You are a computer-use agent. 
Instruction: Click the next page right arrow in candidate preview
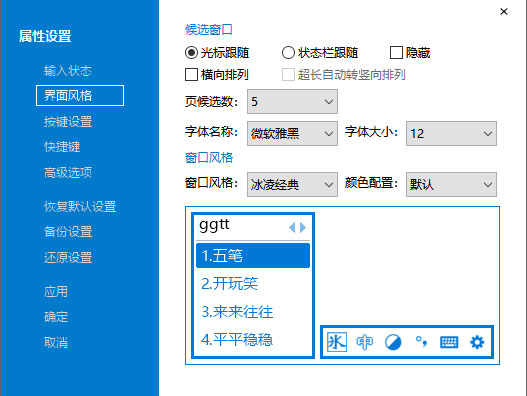[303, 228]
